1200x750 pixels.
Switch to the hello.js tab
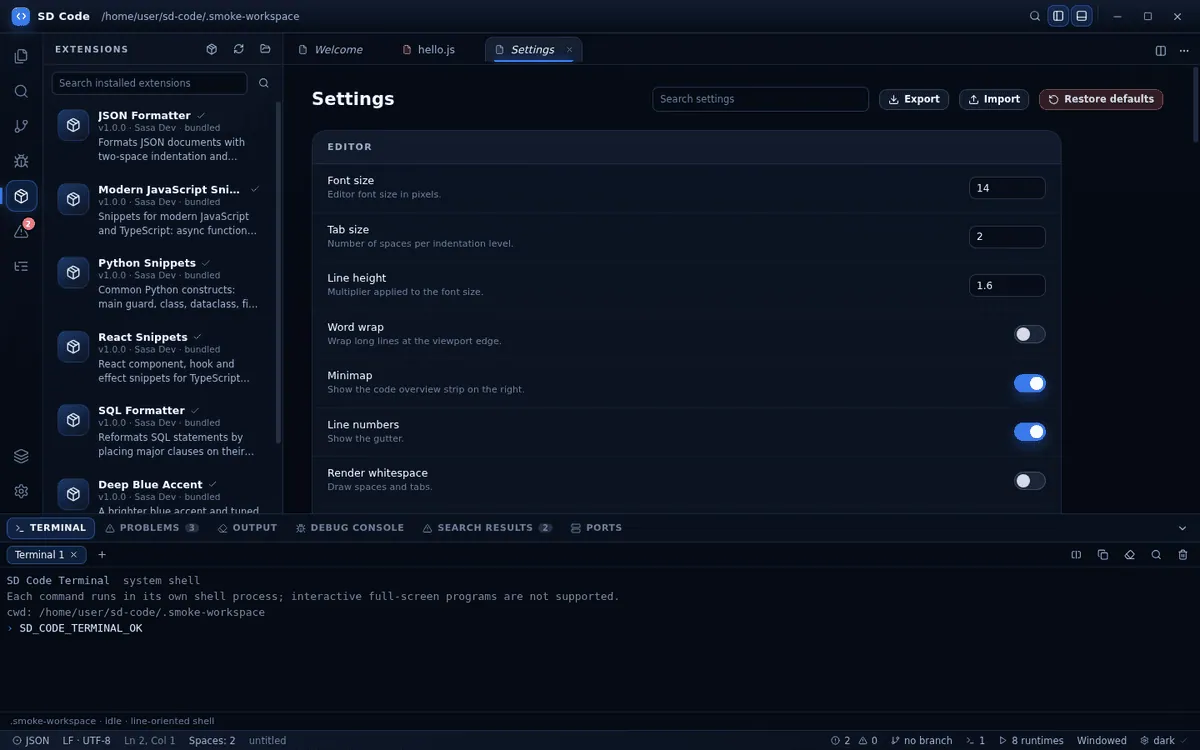pos(429,50)
